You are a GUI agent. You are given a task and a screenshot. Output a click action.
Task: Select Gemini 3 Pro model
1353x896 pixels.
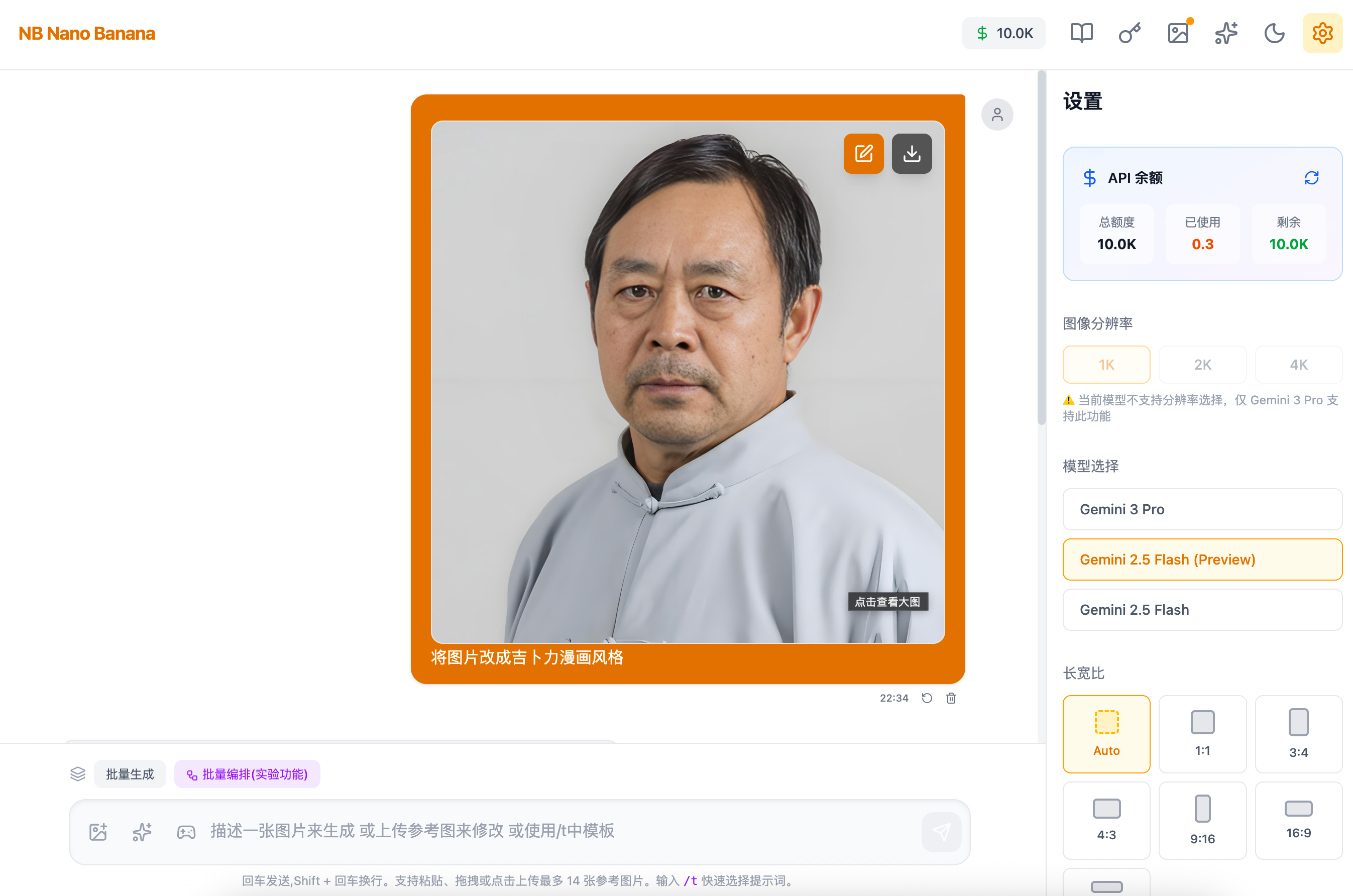[1202, 509]
